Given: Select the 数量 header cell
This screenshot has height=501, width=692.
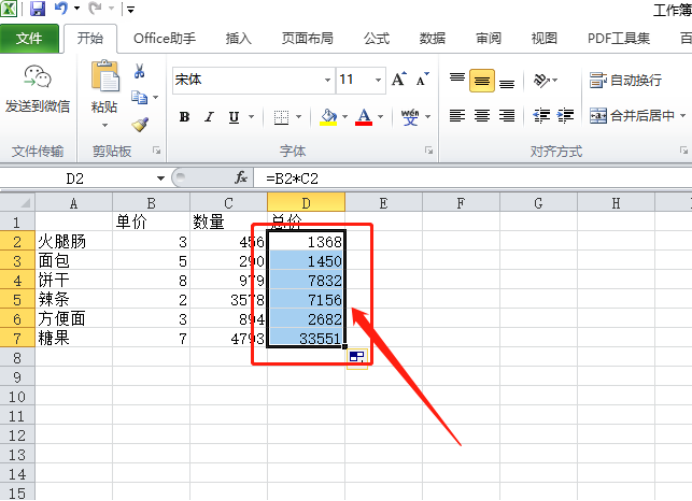Looking at the screenshot, I should coord(228,221).
